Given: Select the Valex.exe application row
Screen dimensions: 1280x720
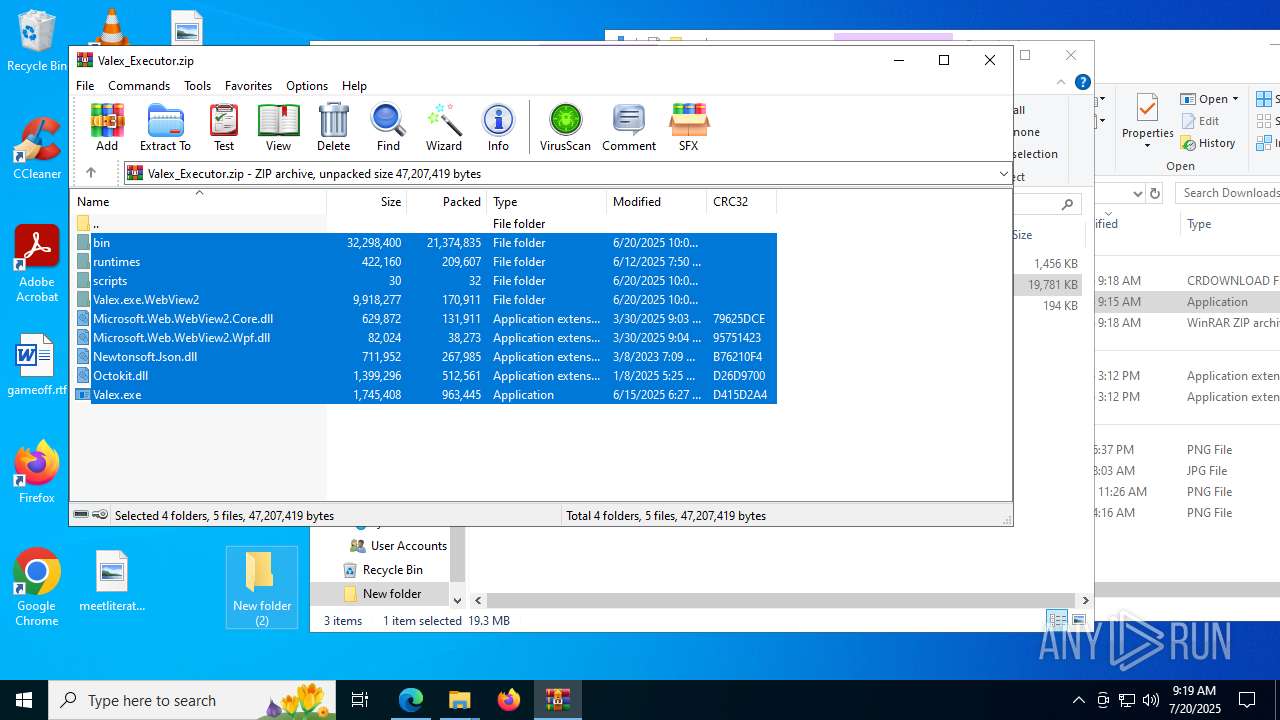Looking at the screenshot, I should (x=426, y=395).
